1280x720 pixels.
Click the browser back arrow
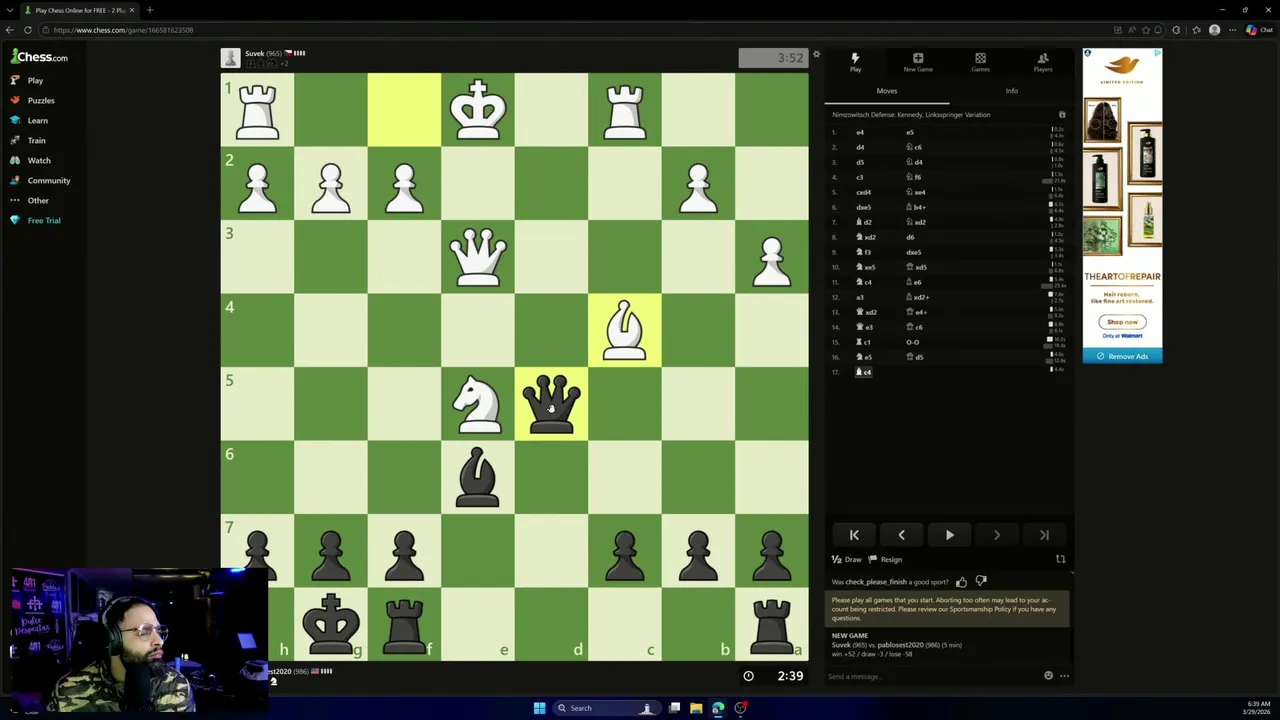[9, 30]
